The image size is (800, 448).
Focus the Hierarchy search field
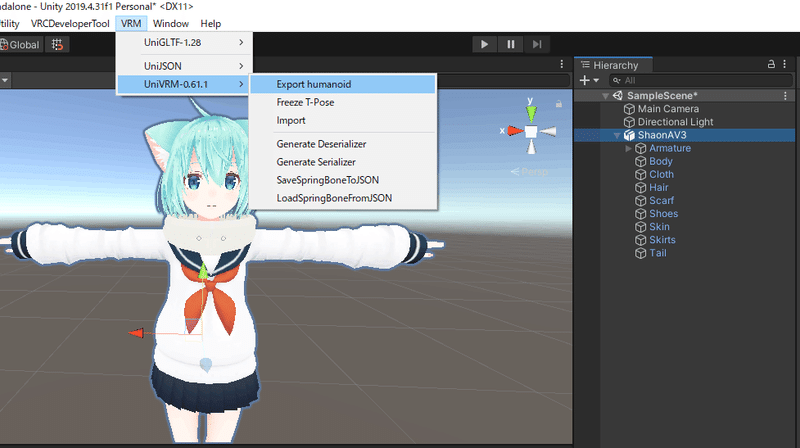(x=701, y=80)
